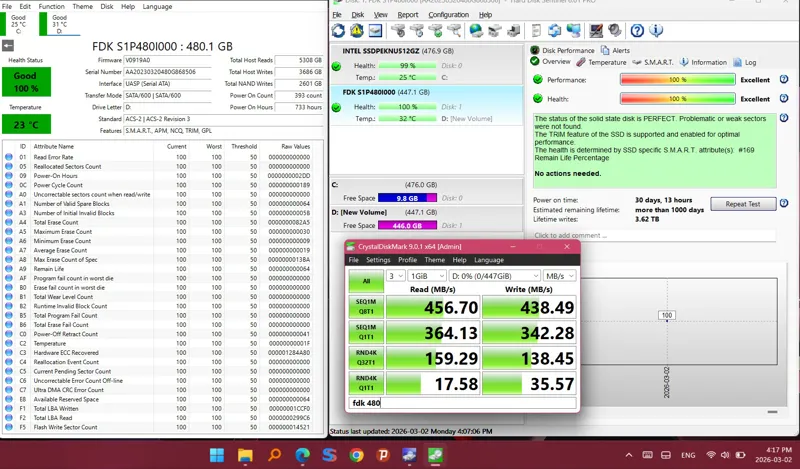Click the 23 °C temperature box
Image resolution: width=800 pixels, height=469 pixels.
pos(26,124)
